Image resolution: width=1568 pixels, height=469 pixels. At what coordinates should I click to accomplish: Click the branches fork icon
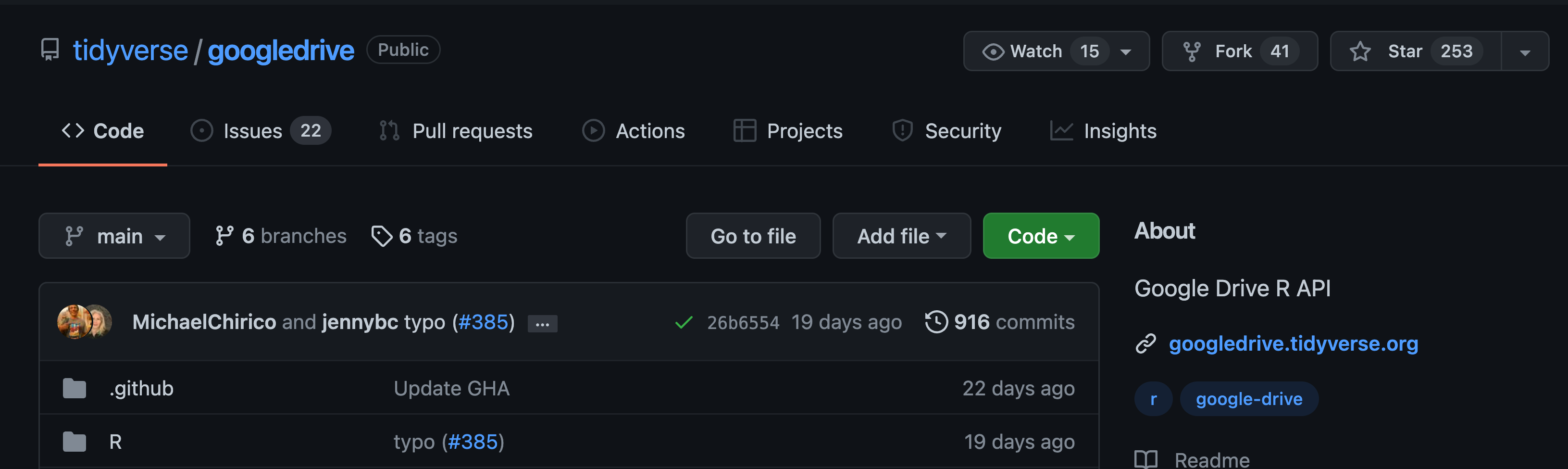[224, 236]
